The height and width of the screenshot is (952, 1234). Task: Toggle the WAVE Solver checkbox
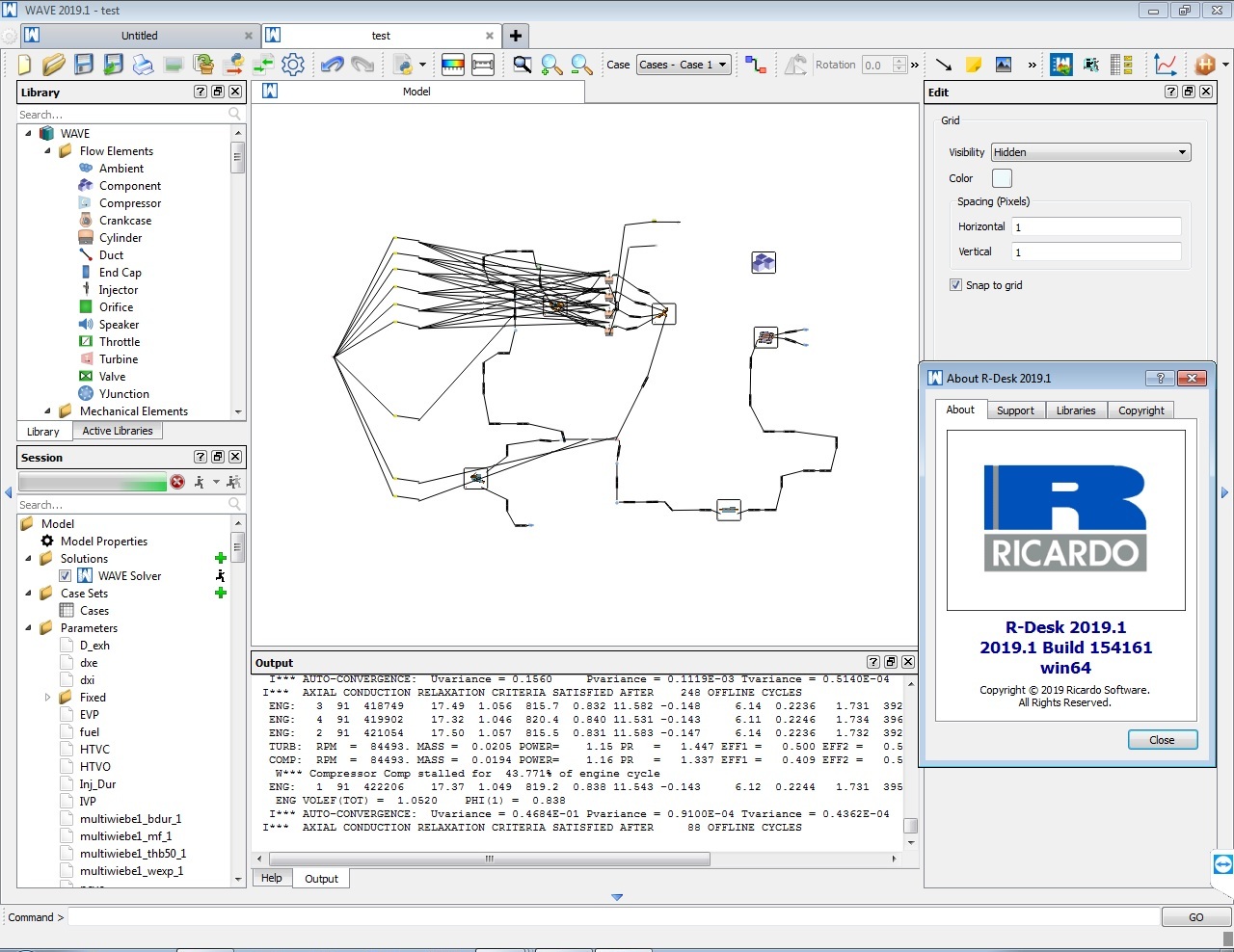click(66, 576)
